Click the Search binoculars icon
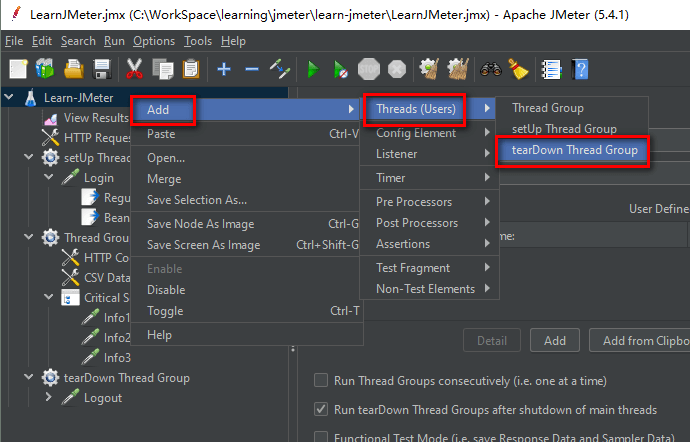 click(491, 69)
